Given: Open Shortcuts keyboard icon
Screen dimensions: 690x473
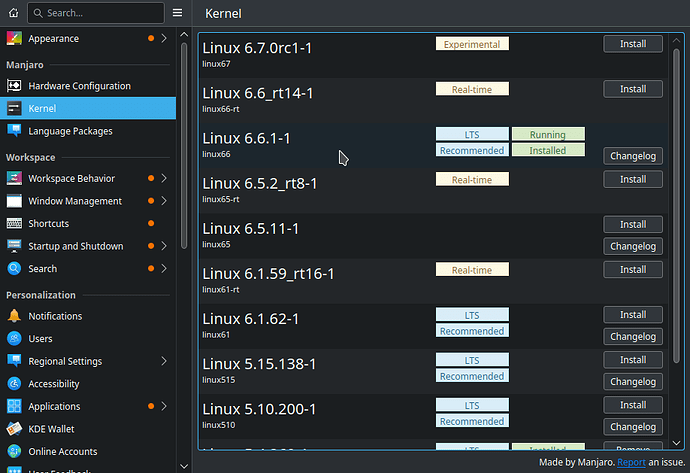Looking at the screenshot, I should (14, 224).
